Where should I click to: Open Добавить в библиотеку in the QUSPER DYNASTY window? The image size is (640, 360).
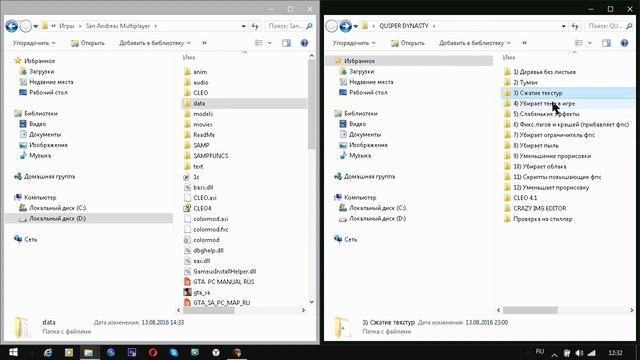pos(475,43)
